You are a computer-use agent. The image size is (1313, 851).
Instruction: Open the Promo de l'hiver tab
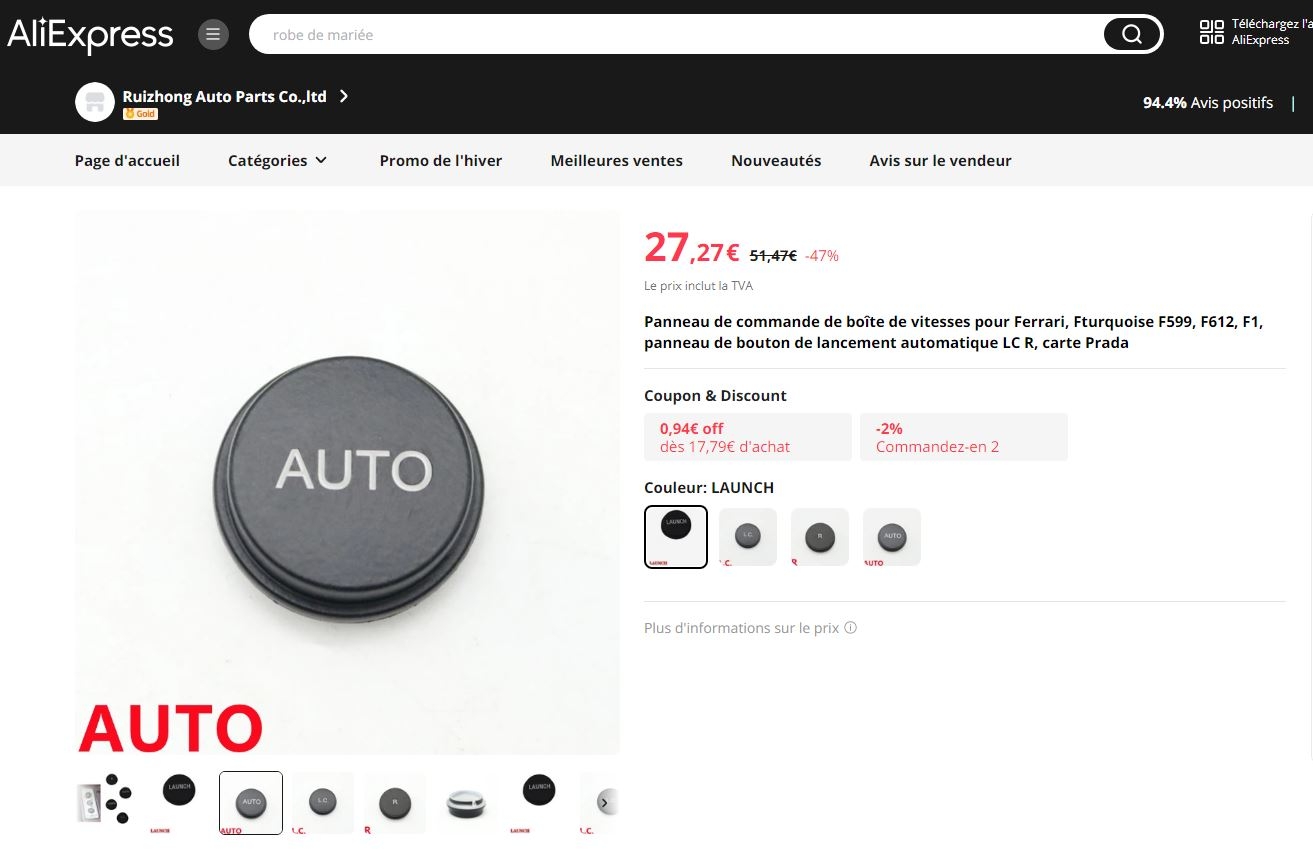(x=441, y=160)
